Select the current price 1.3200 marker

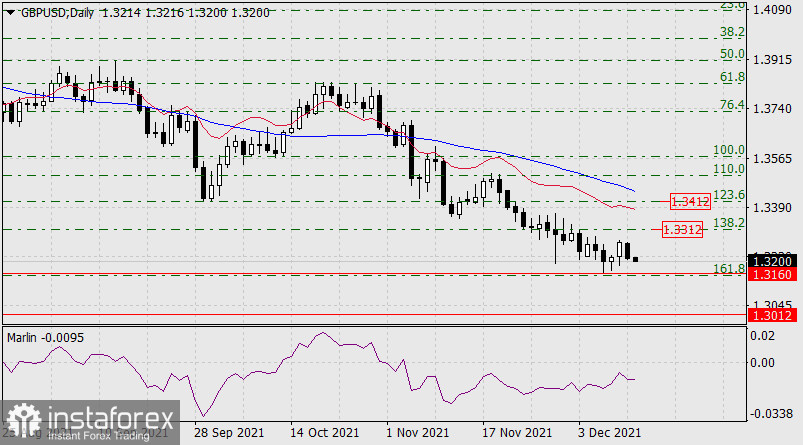coord(773,260)
